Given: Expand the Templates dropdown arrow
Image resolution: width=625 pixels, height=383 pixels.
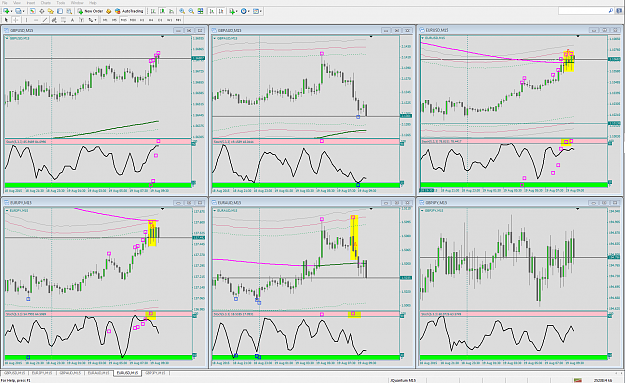Looking at the screenshot, I should tap(261, 11).
